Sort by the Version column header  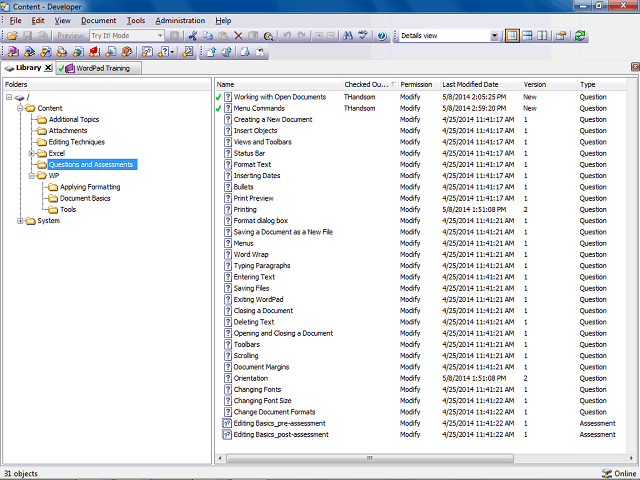549,84
